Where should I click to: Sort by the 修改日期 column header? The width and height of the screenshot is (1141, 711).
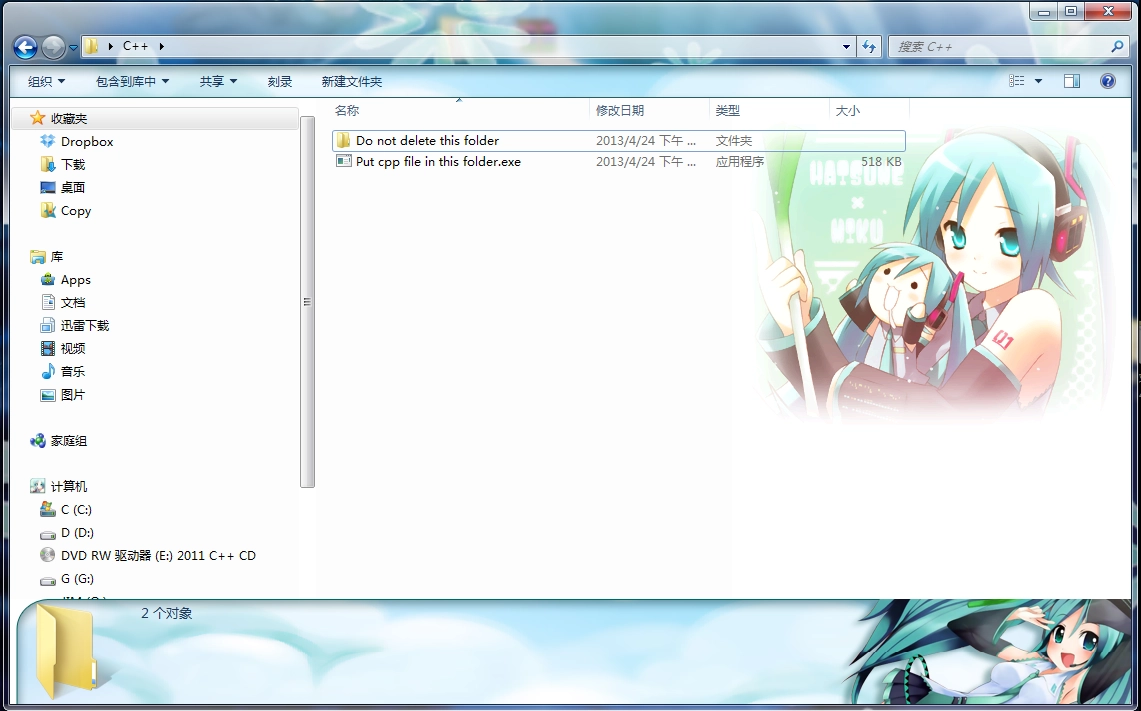(x=620, y=111)
